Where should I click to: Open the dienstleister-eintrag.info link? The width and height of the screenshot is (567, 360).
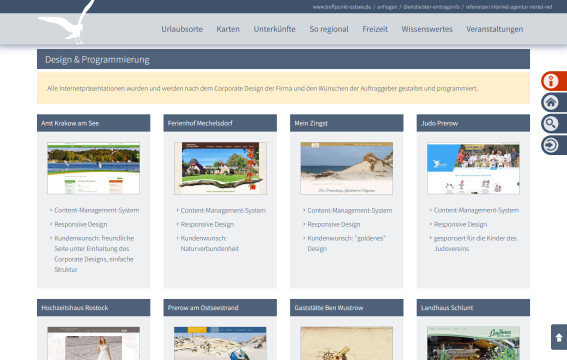(x=431, y=7)
